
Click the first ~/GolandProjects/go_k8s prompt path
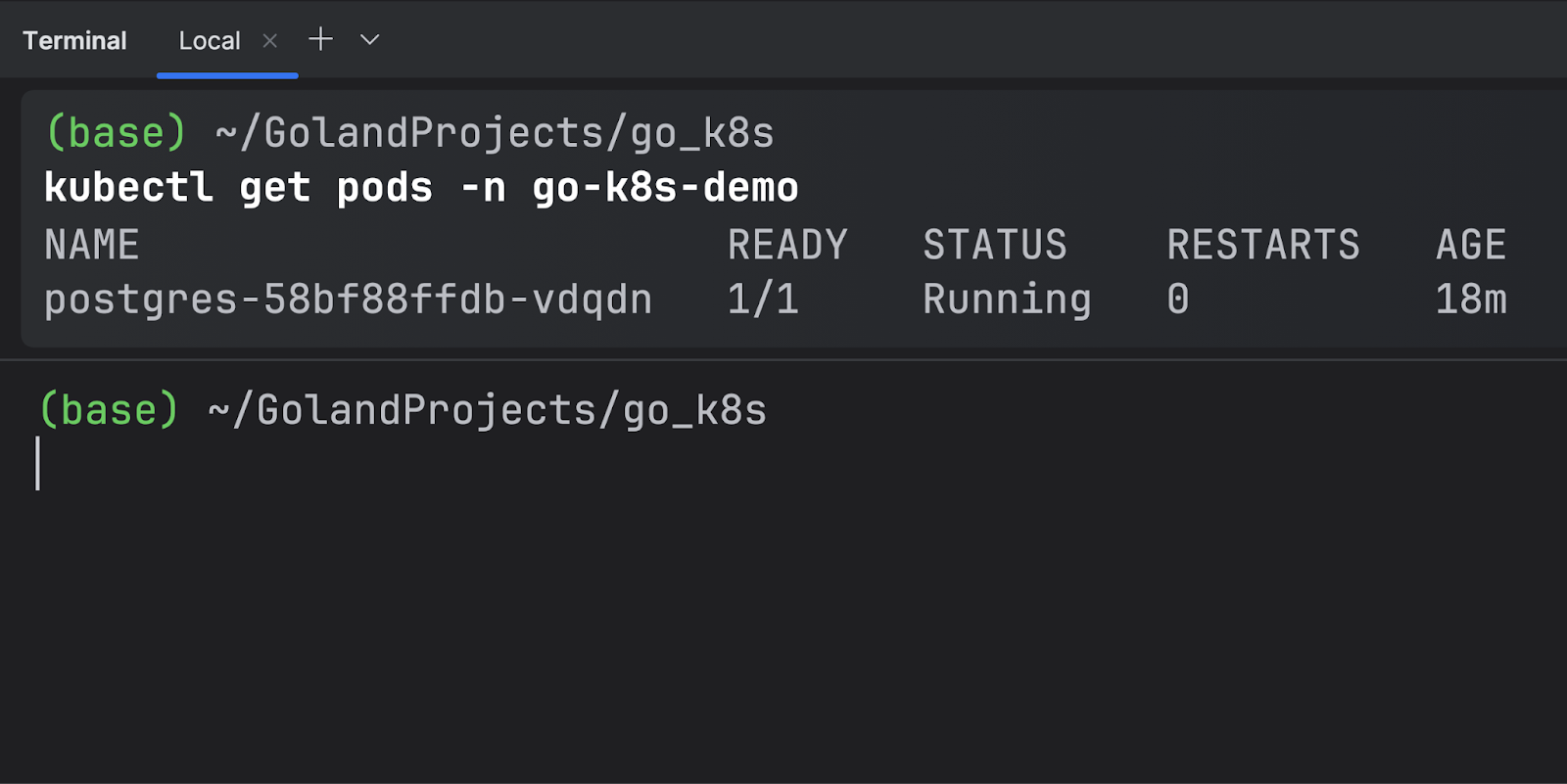(x=495, y=133)
